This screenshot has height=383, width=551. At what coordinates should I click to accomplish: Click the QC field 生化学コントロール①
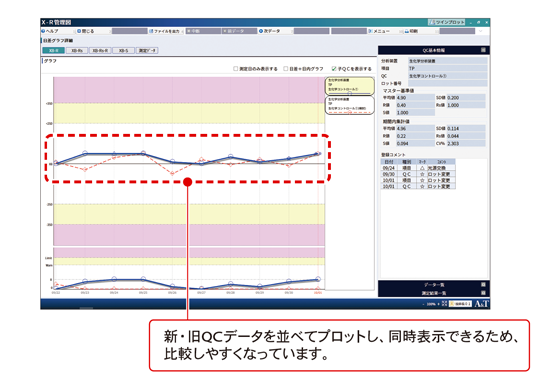click(447, 76)
